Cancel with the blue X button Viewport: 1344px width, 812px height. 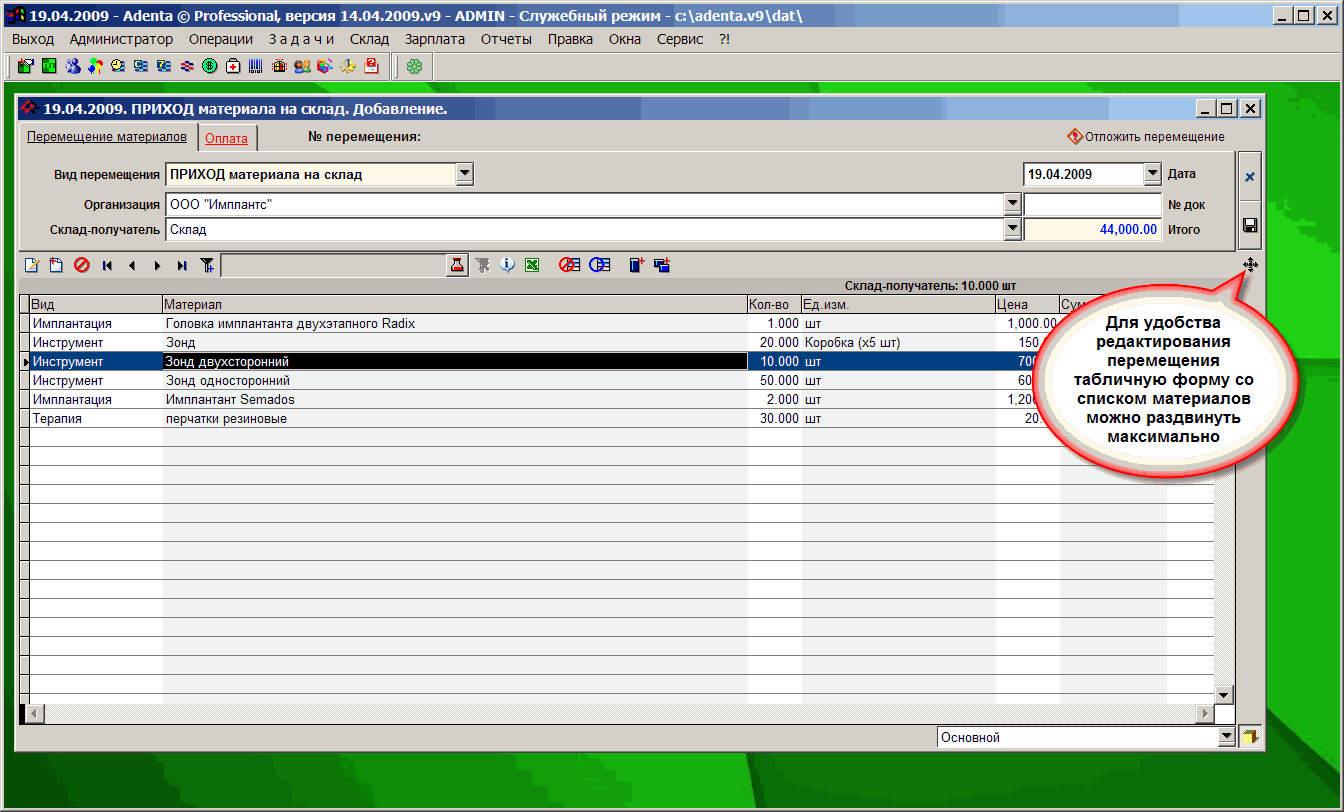pyautogui.click(x=1249, y=177)
